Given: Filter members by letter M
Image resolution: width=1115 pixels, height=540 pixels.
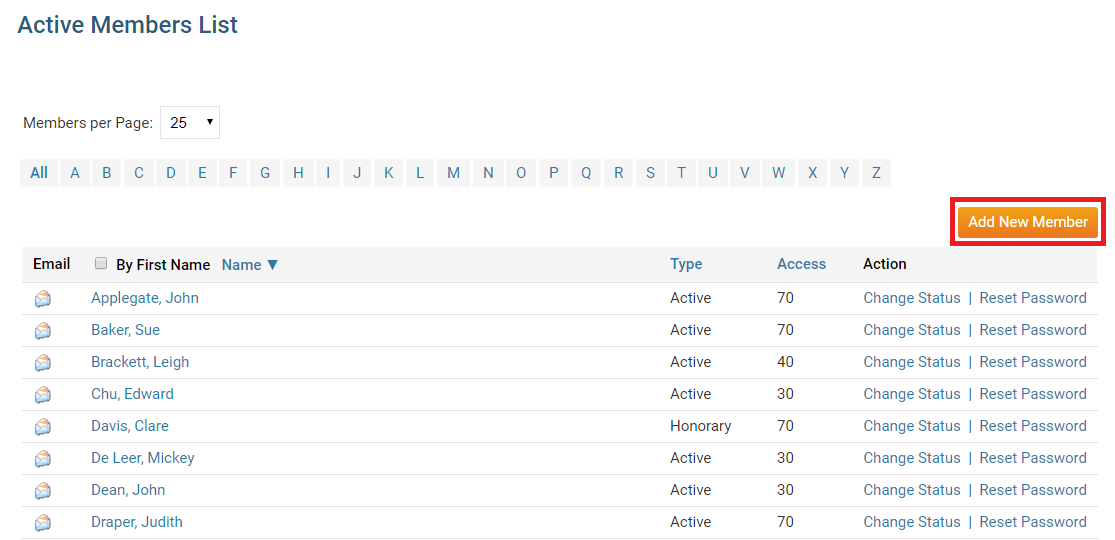Looking at the screenshot, I should pyautogui.click(x=453, y=173).
